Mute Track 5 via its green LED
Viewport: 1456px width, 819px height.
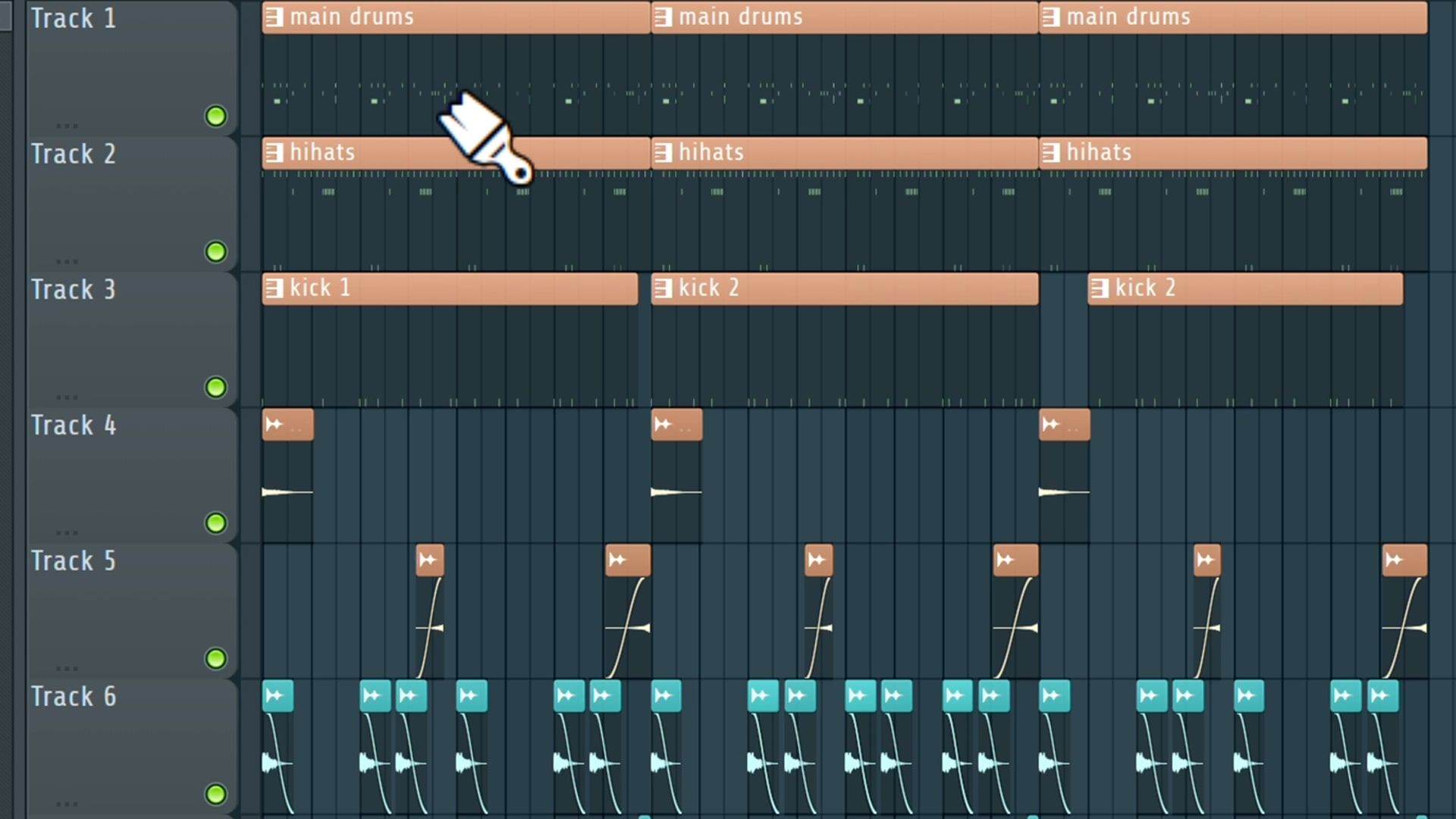[216, 658]
